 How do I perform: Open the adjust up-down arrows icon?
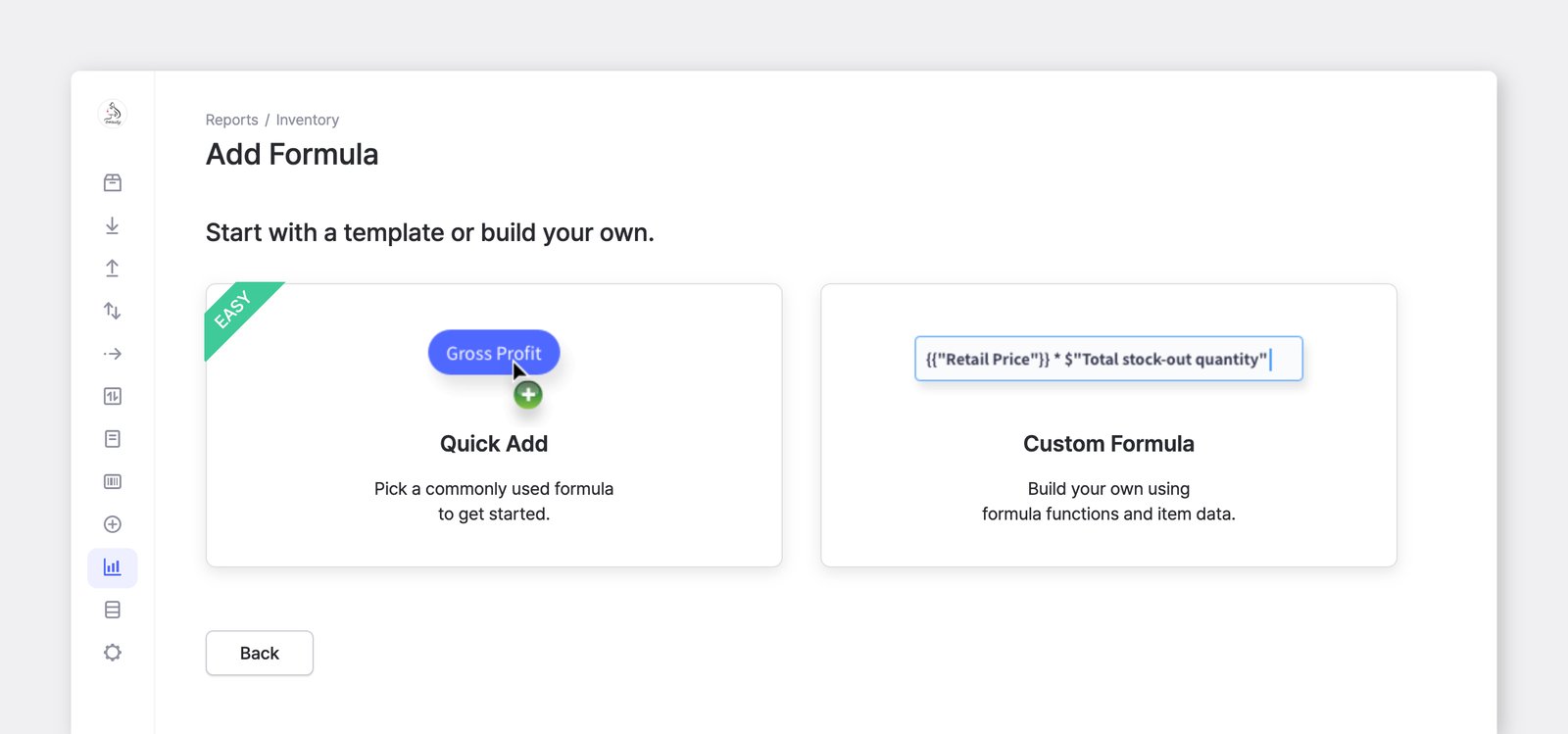pyautogui.click(x=113, y=311)
